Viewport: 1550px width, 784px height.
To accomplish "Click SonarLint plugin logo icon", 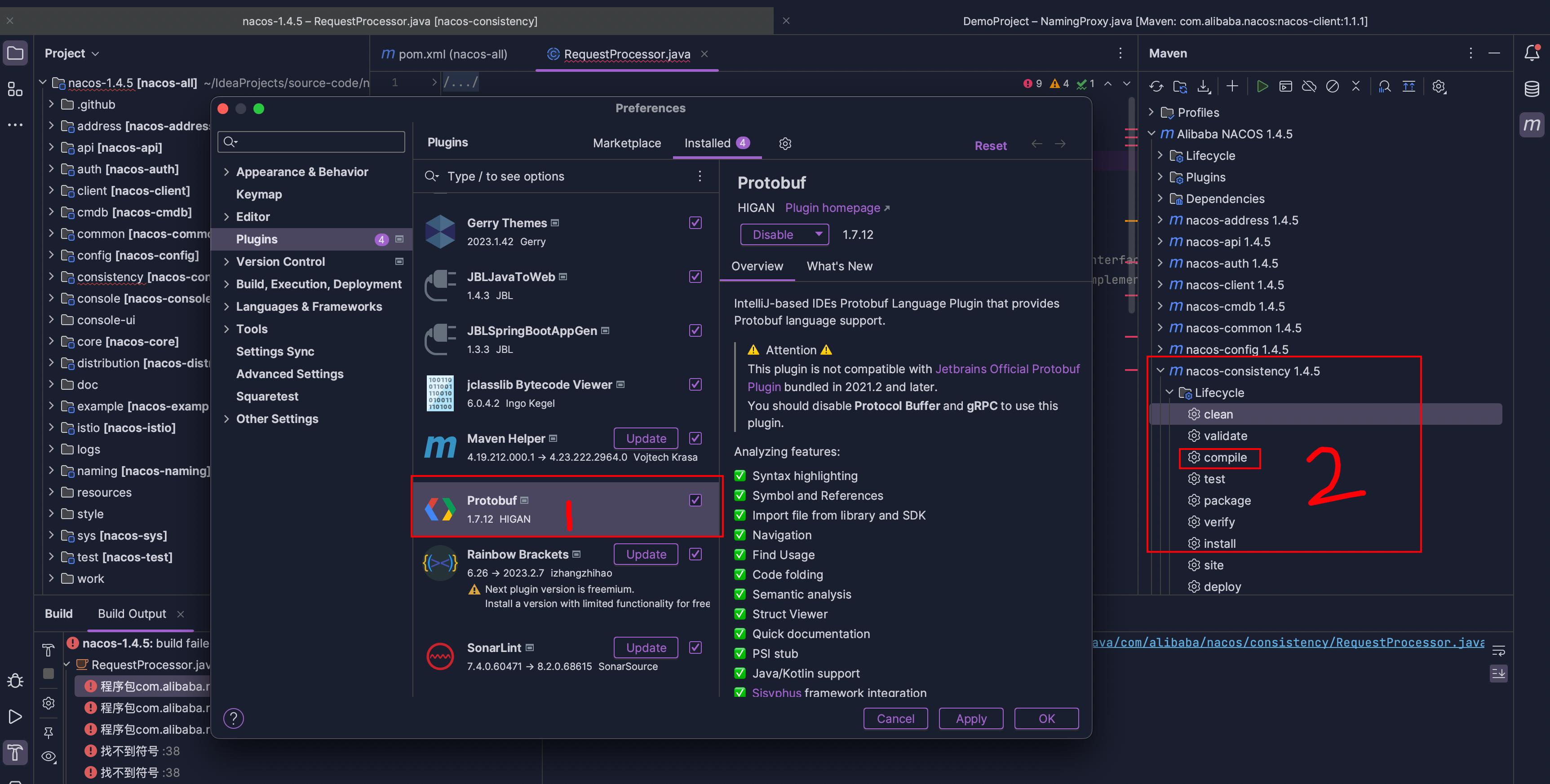I will 440,656.
